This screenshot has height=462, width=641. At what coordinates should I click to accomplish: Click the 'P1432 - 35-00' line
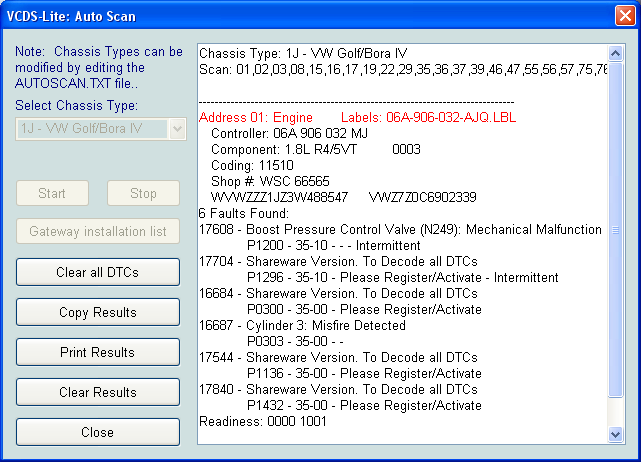click(364, 406)
